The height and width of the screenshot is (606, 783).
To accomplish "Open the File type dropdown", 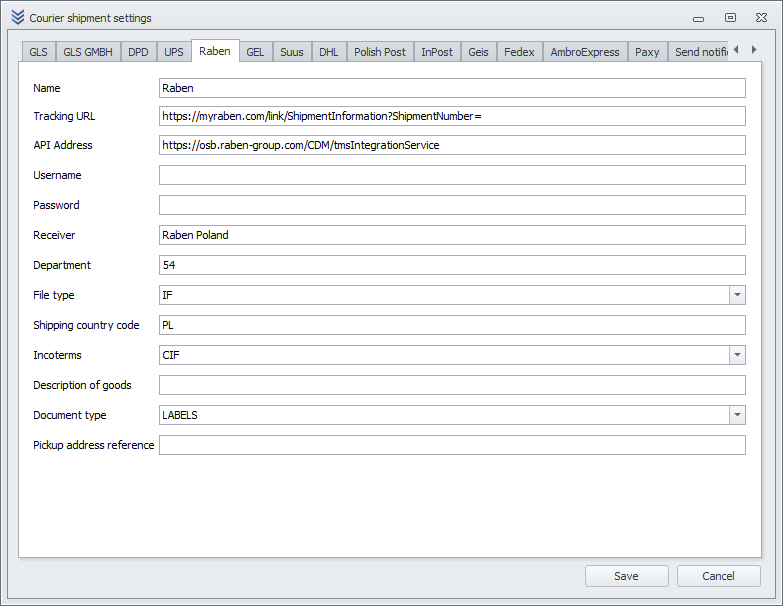I will tap(737, 295).
